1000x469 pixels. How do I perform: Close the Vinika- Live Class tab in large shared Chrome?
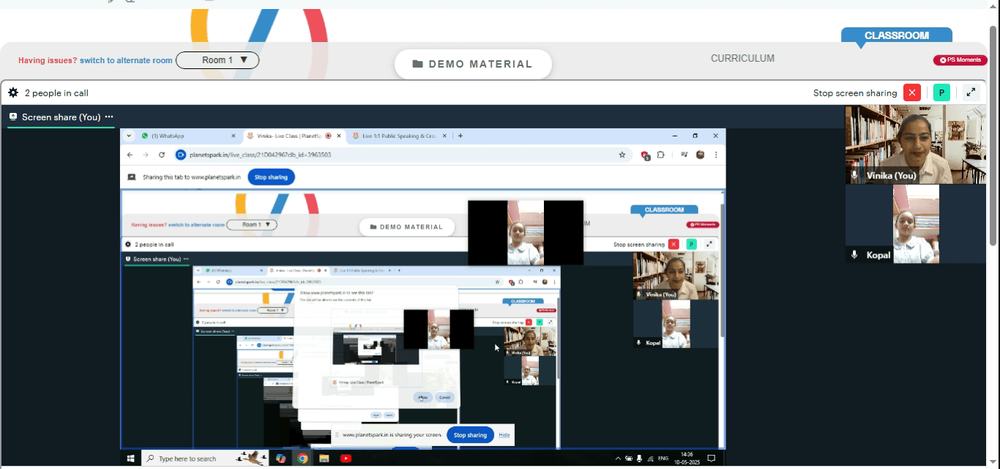click(x=339, y=136)
